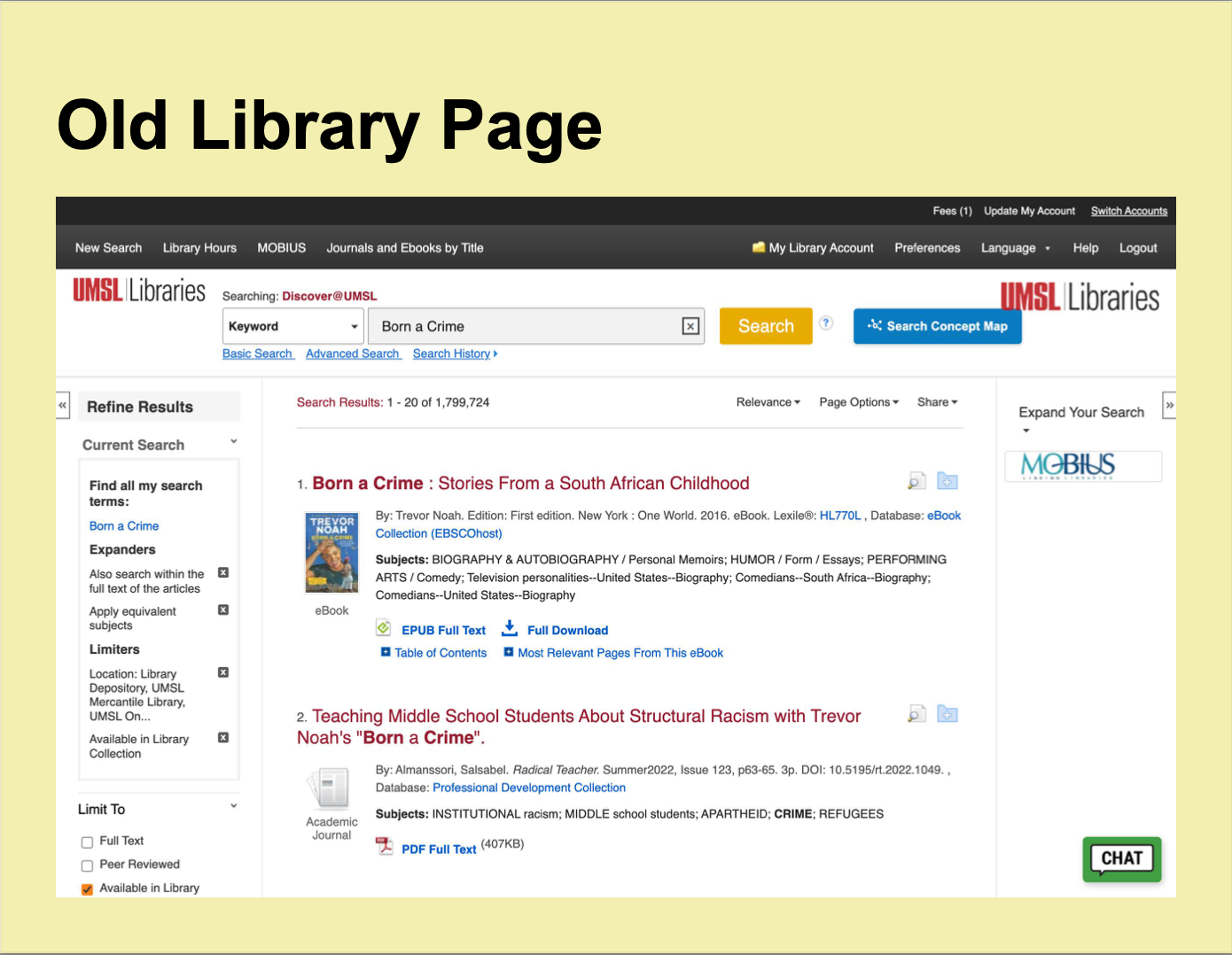Screen dimensions: 1232x955
Task: Click the yellow Search button
Action: tap(766, 326)
